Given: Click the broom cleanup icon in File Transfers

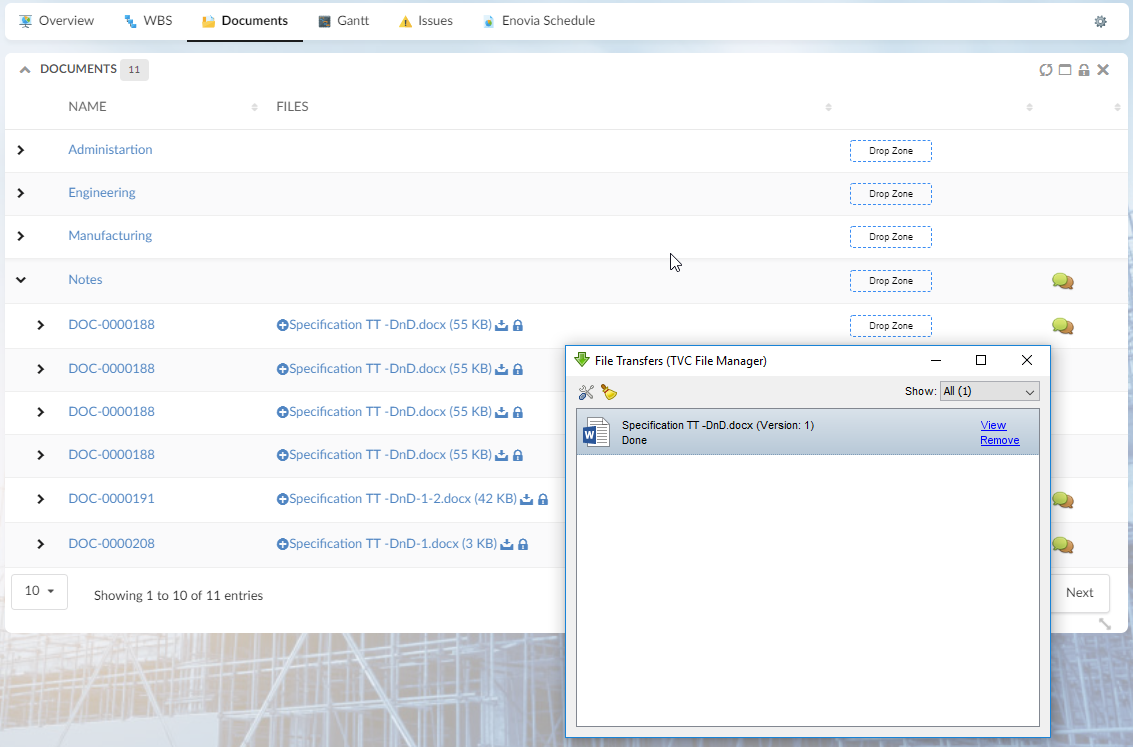Looking at the screenshot, I should [x=608, y=392].
